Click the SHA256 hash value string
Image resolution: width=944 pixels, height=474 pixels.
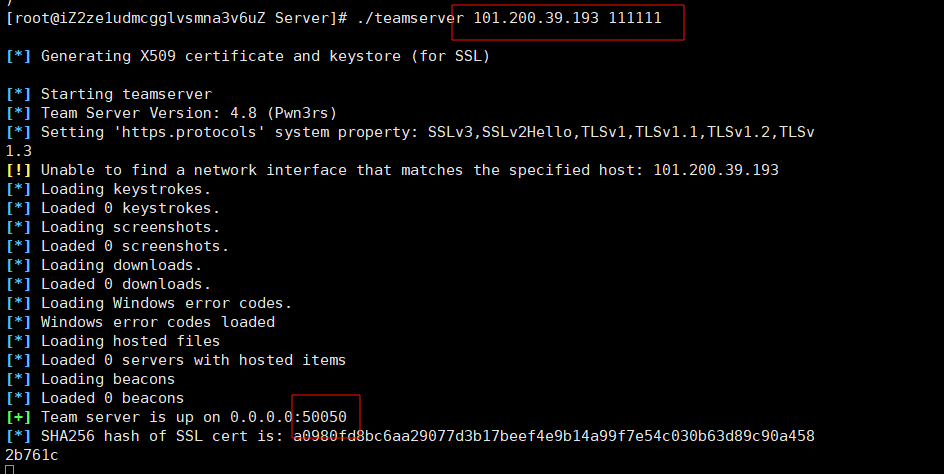click(x=553, y=436)
